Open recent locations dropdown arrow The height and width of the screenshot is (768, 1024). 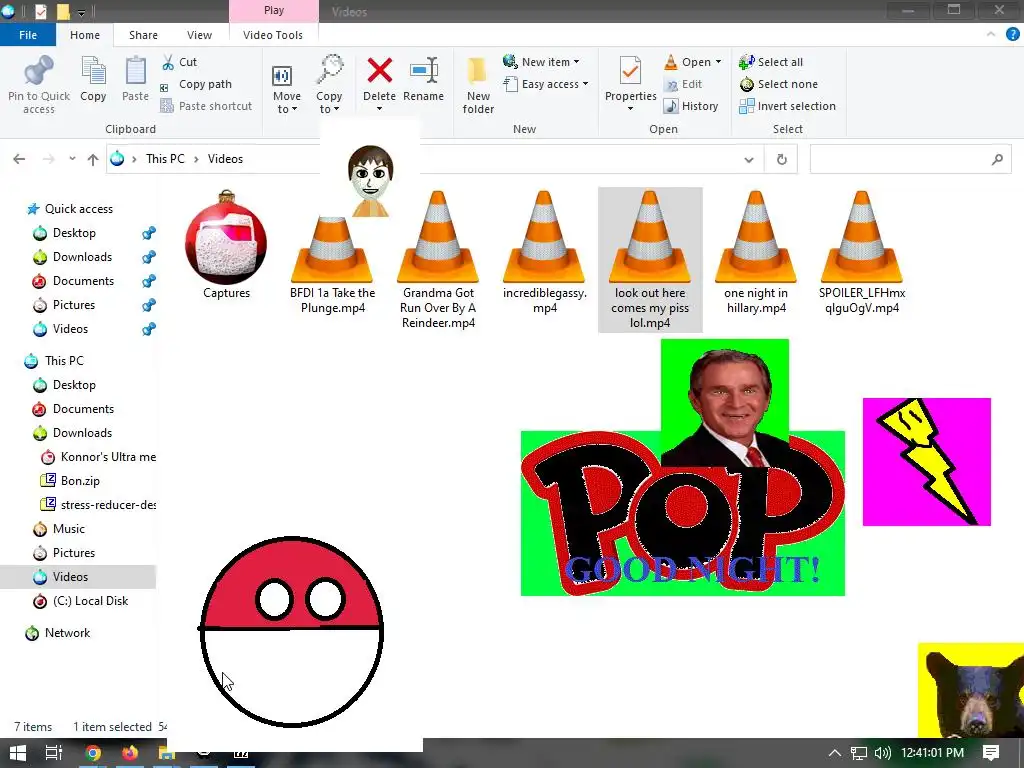coord(72,159)
